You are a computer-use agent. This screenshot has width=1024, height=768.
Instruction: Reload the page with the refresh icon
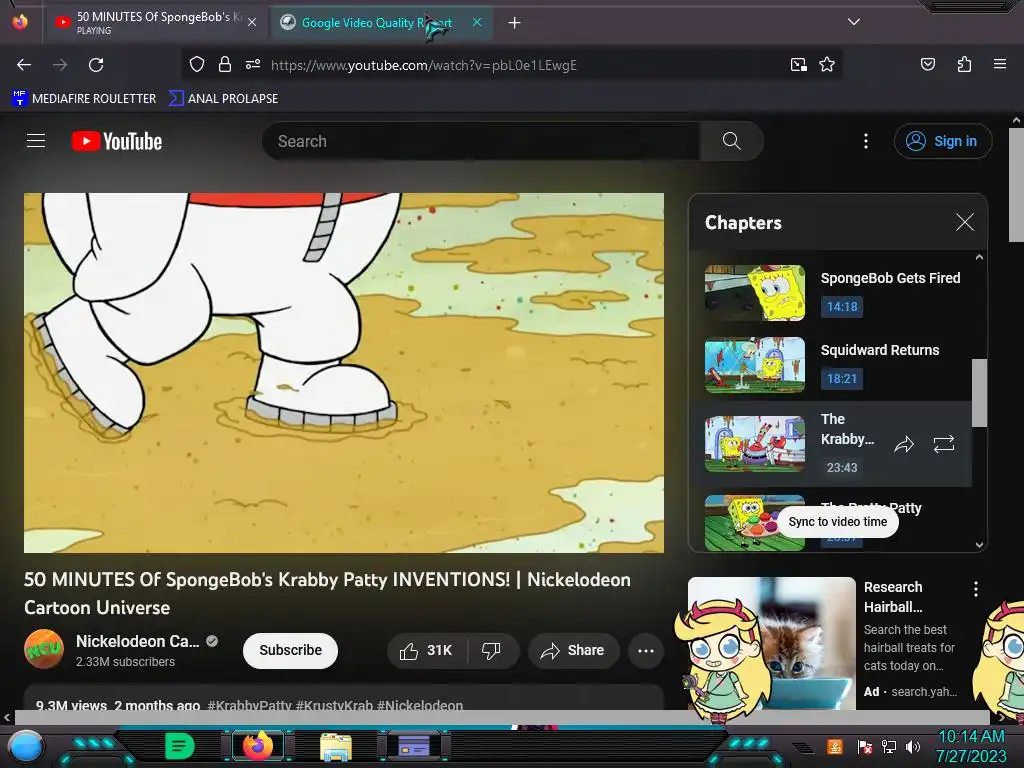pos(96,65)
